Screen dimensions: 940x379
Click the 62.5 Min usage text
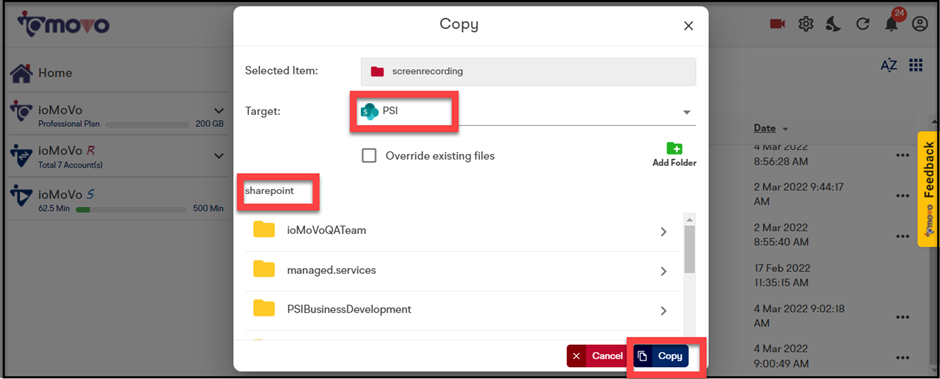pyautogui.click(x=53, y=209)
